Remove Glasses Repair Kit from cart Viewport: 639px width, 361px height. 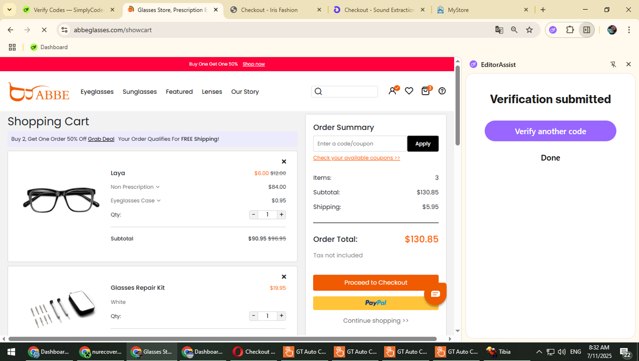tap(284, 277)
